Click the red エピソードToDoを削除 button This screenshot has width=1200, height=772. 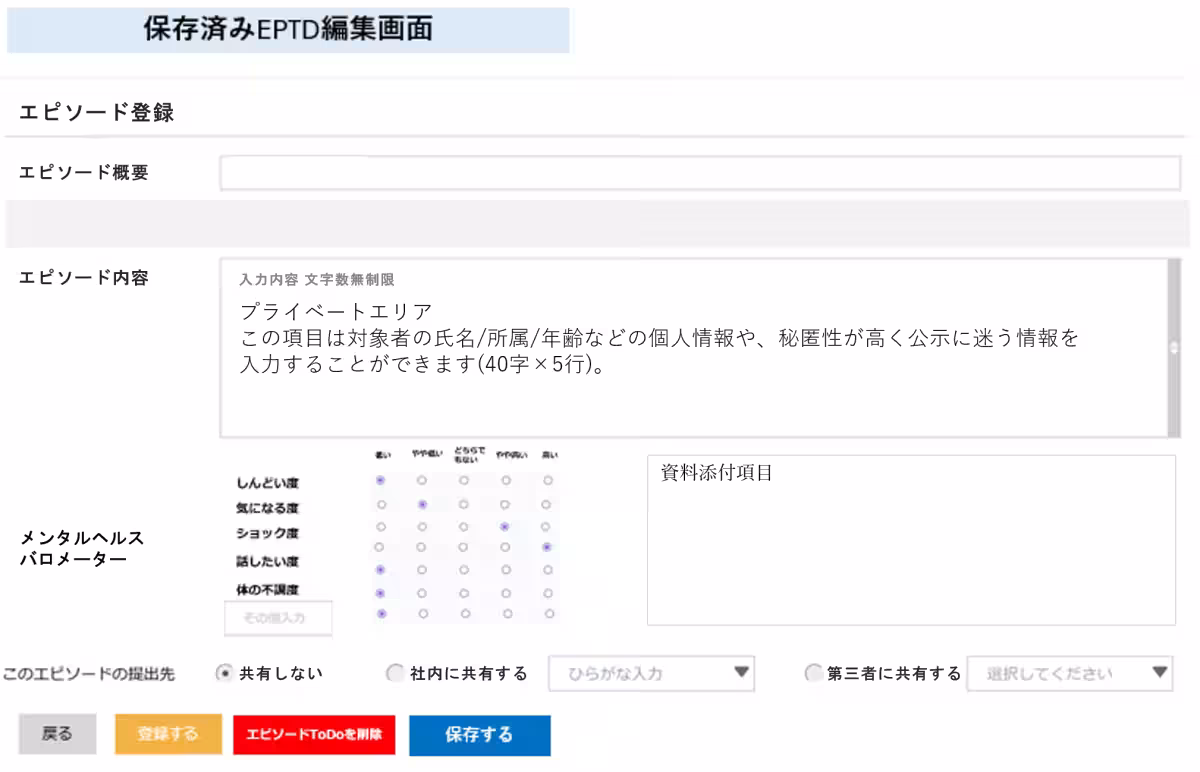[x=313, y=733]
